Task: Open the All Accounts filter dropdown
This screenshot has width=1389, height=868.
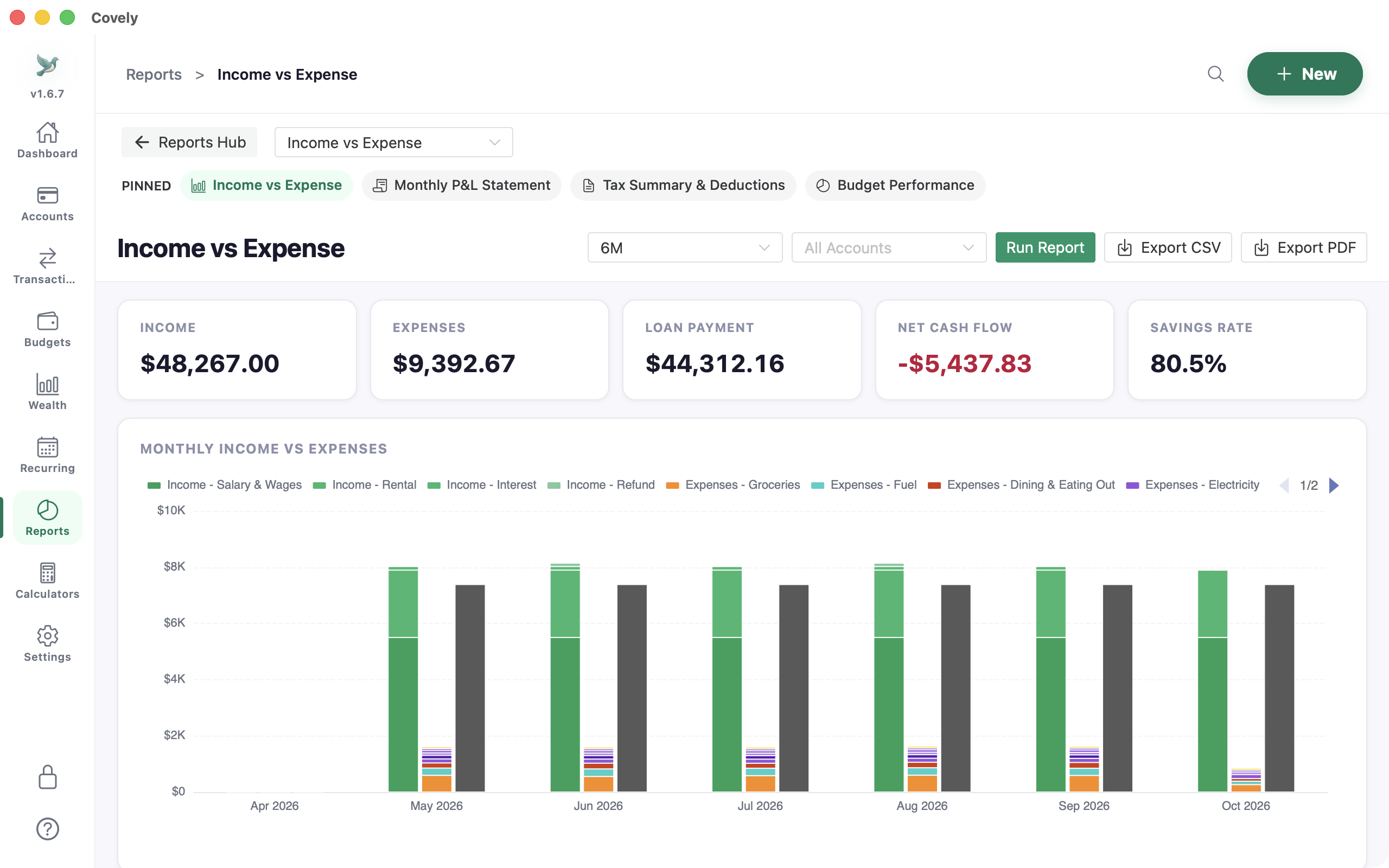Action: [x=889, y=248]
